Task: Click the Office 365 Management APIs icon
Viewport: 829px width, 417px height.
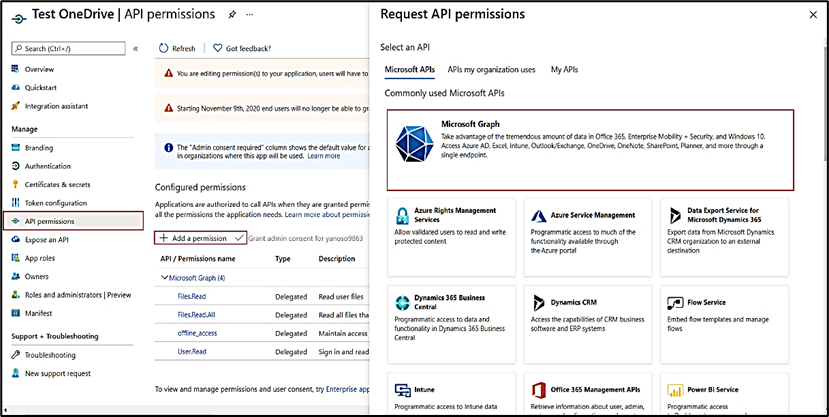Action: click(538, 389)
